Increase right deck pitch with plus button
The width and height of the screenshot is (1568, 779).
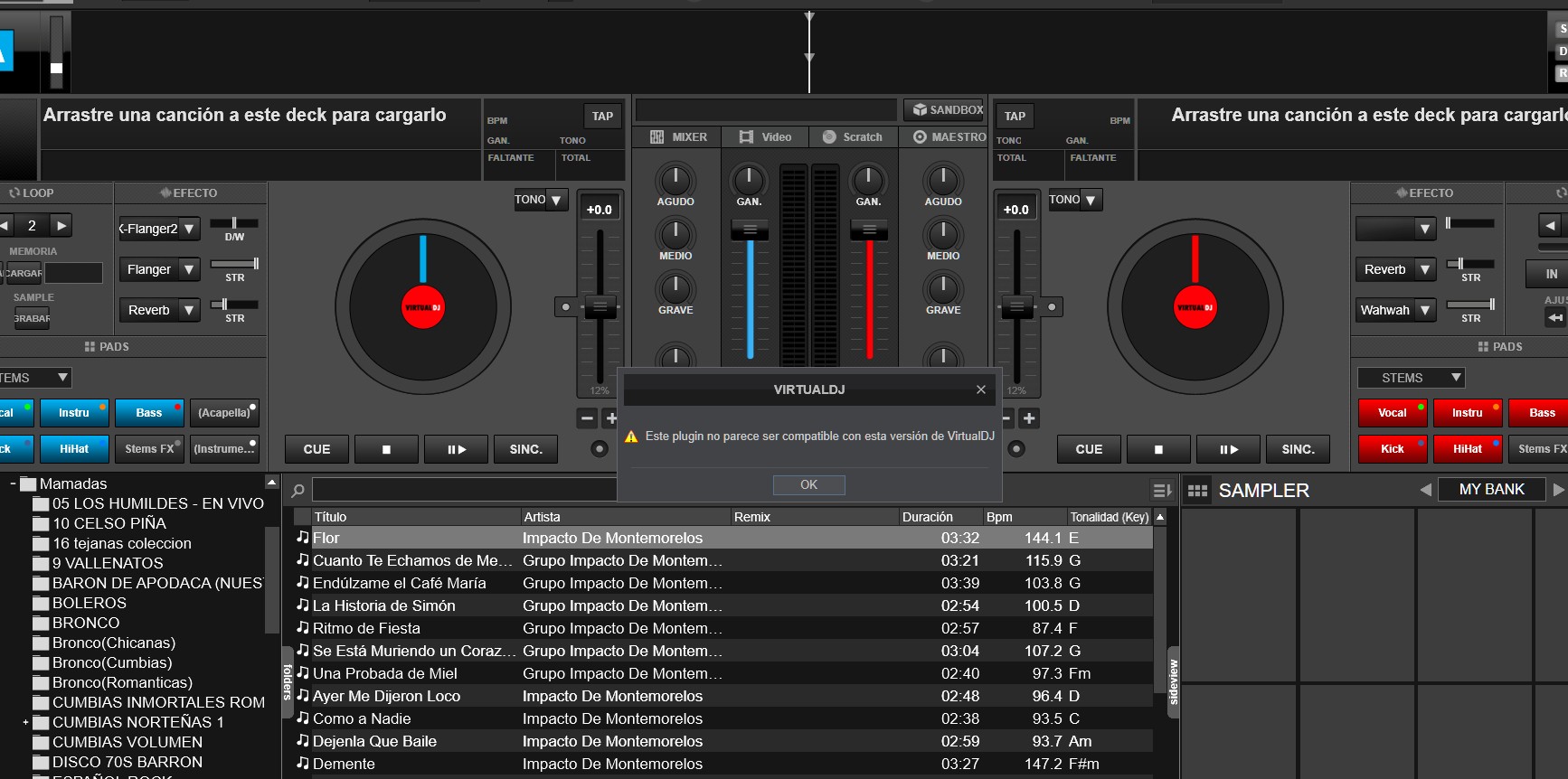click(1029, 418)
